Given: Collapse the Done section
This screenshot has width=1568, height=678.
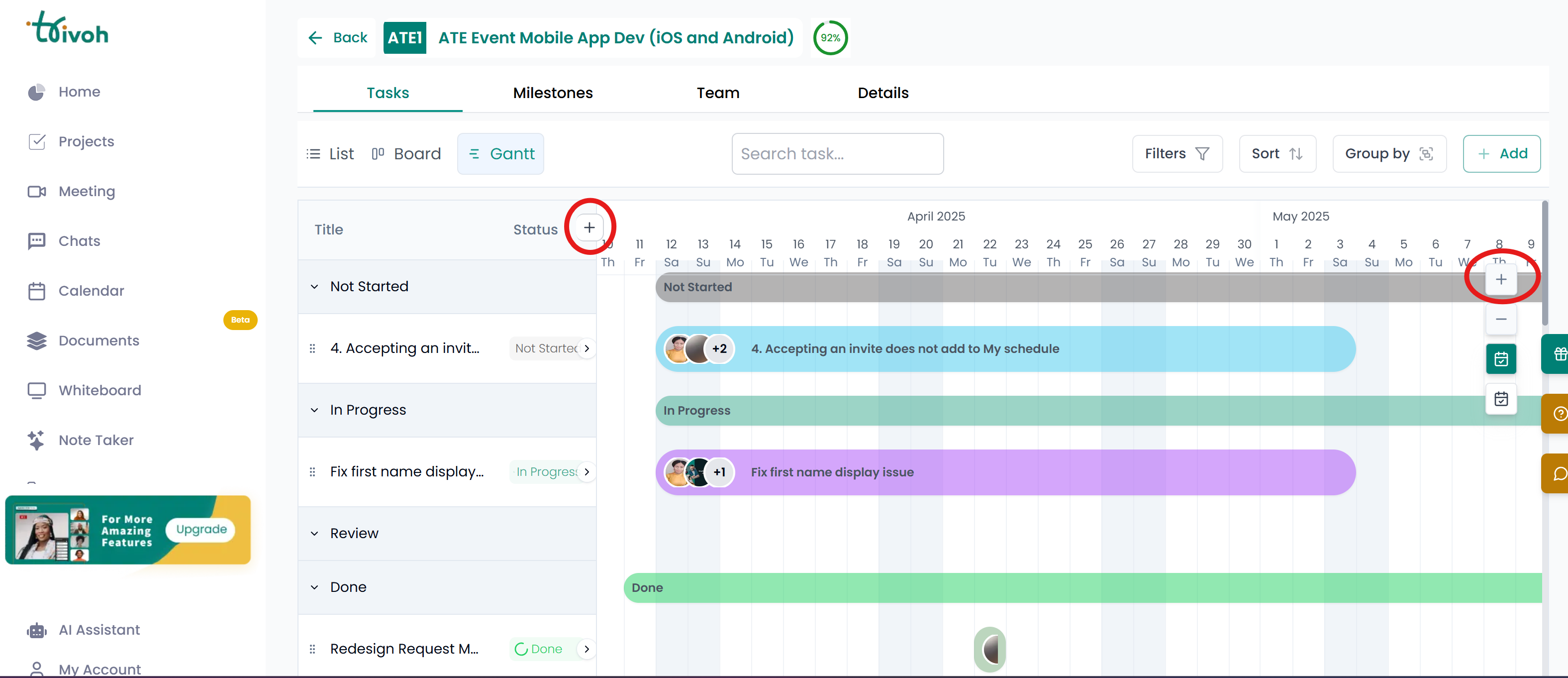Looking at the screenshot, I should (x=315, y=586).
